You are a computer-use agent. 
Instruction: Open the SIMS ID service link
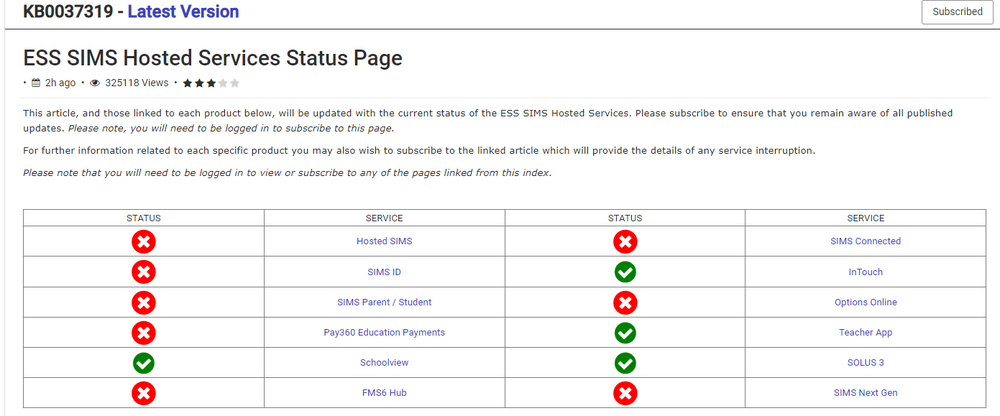pos(384,272)
